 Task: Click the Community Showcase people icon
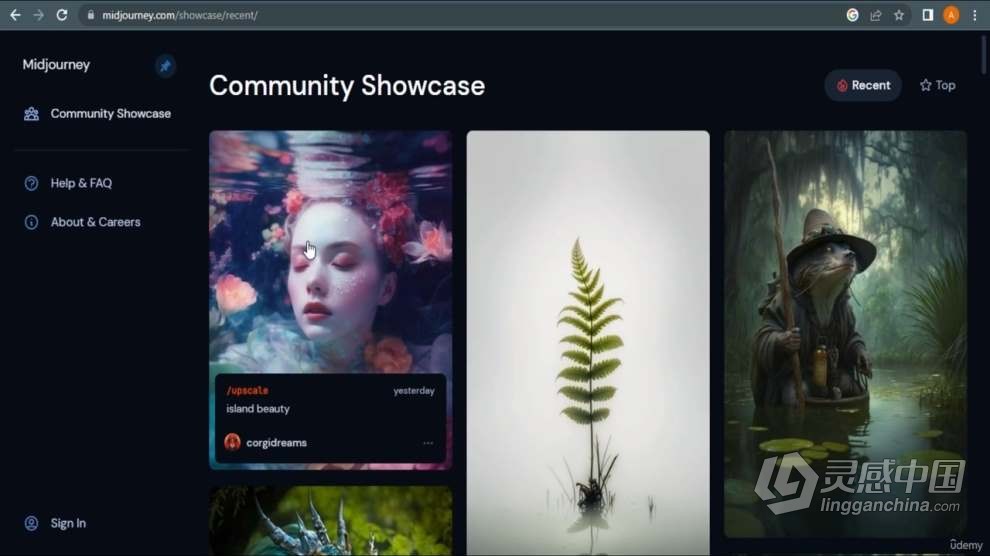[x=32, y=114]
